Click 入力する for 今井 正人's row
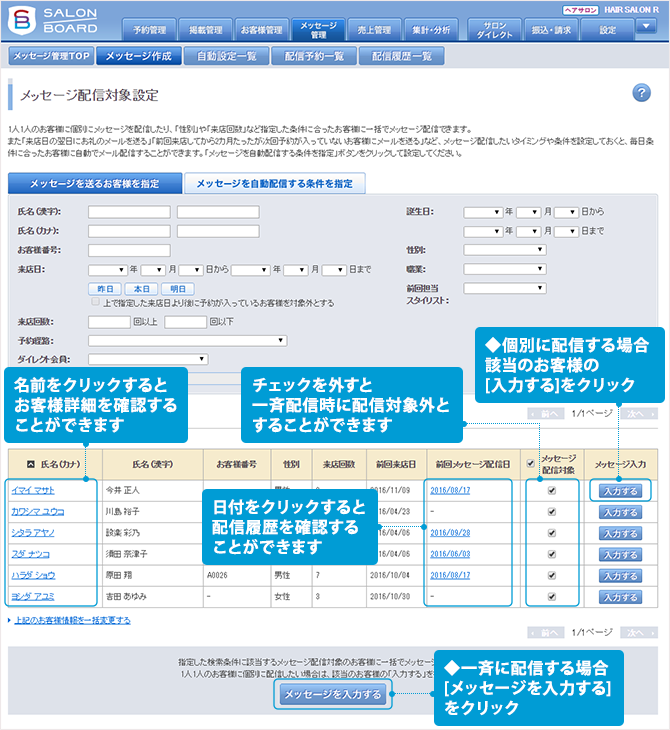Screen dimensions: 670x730 619,491
